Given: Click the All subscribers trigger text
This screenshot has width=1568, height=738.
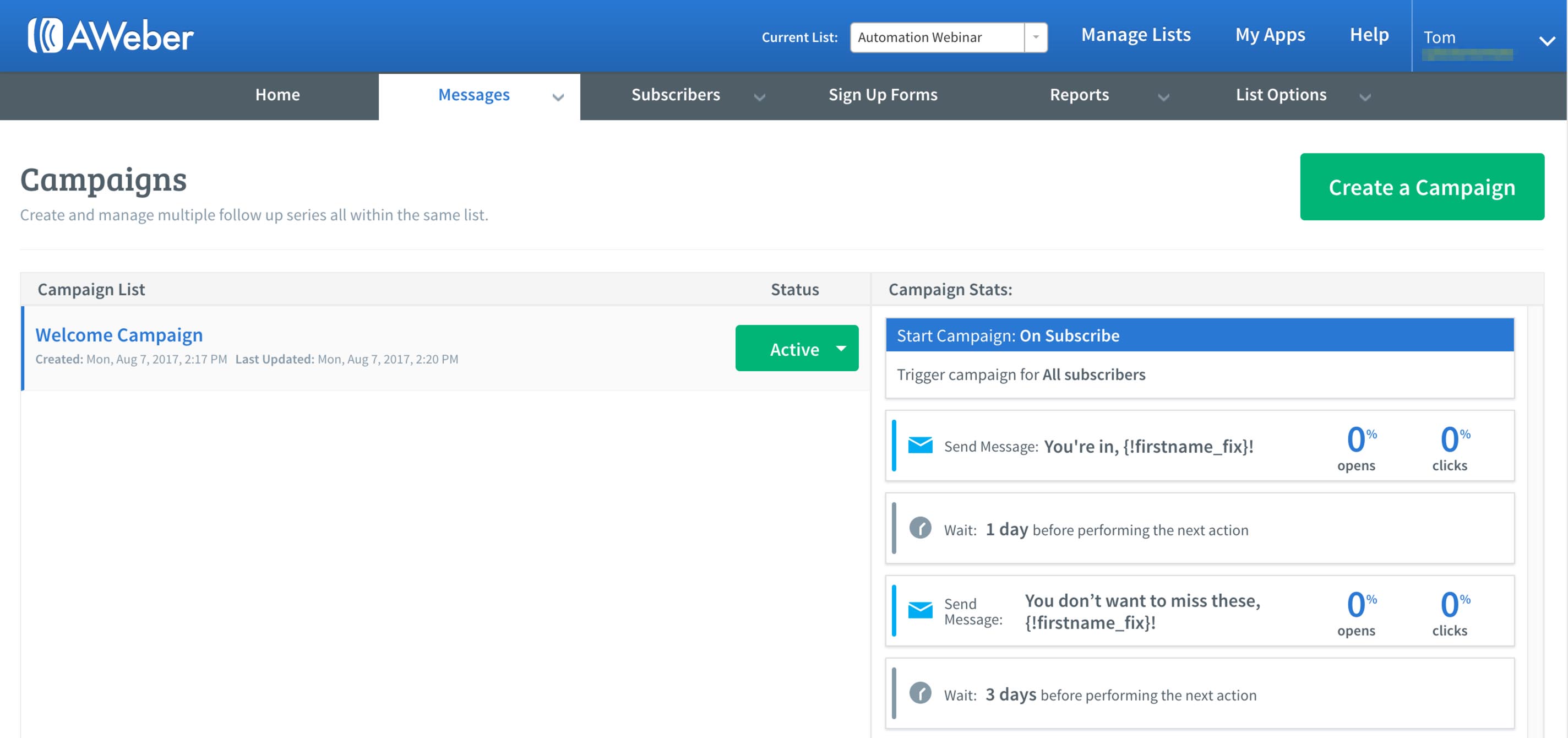Looking at the screenshot, I should coord(1094,375).
